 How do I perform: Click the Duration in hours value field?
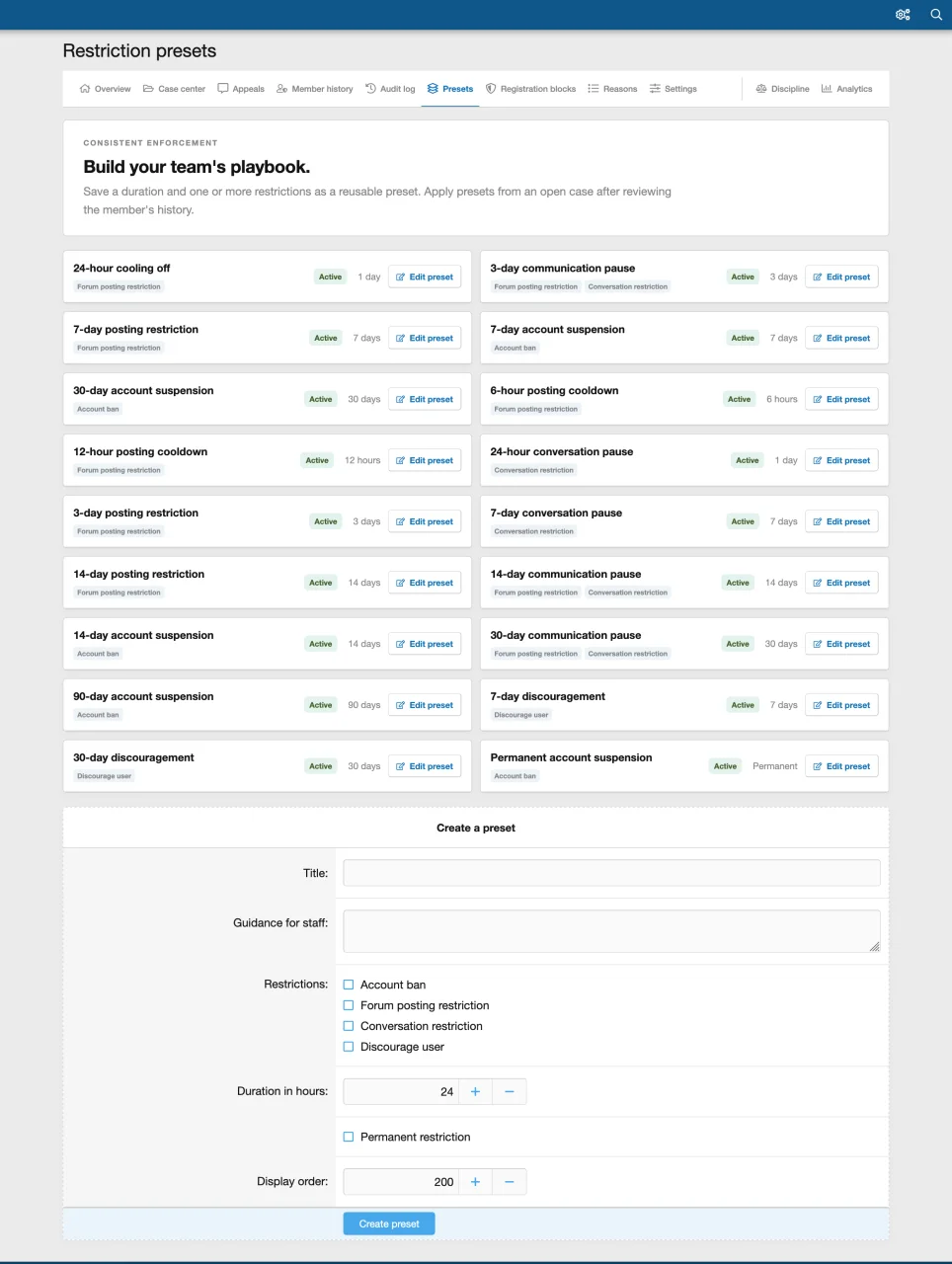400,1091
